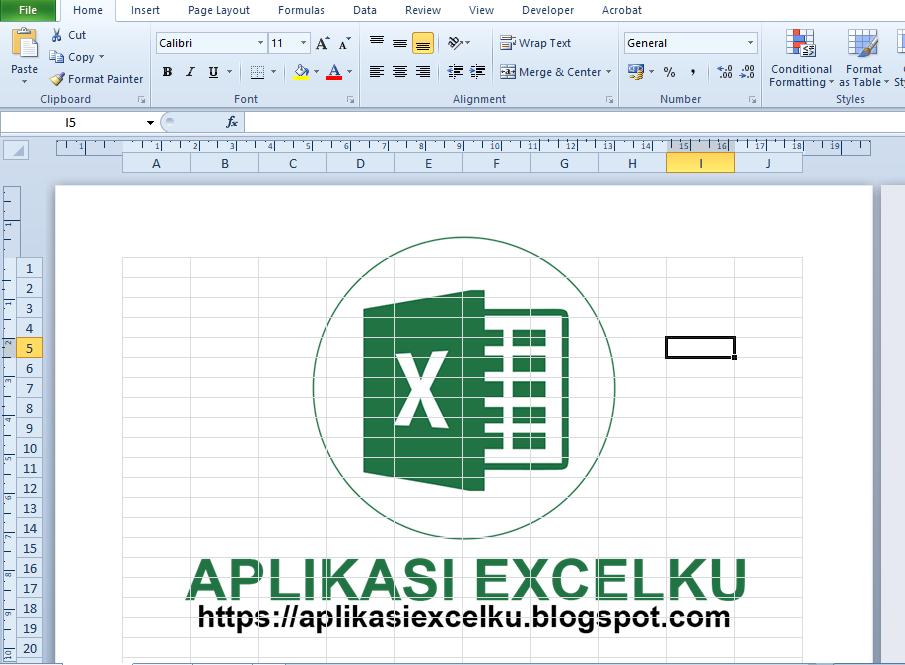Switch to the View tab
The width and height of the screenshot is (905, 665).
click(481, 10)
